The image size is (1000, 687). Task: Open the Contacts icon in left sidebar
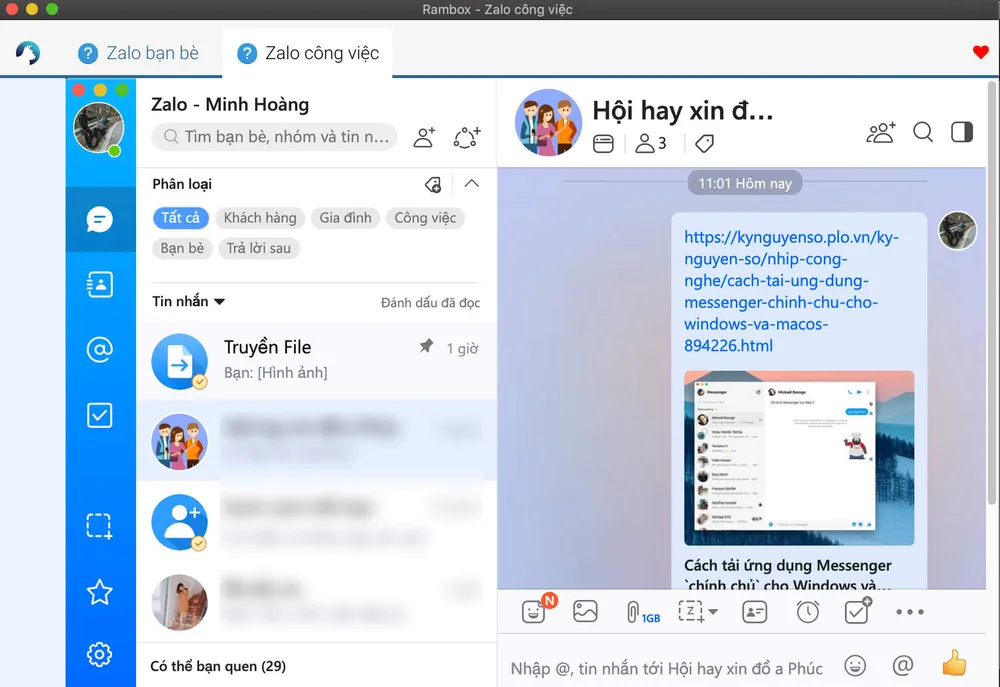tap(99, 284)
